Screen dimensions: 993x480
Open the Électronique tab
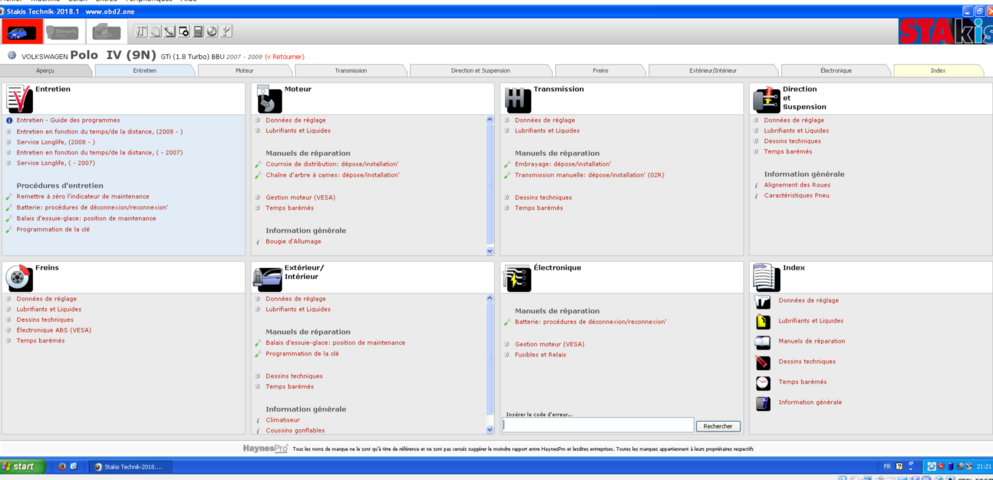click(x=836, y=71)
